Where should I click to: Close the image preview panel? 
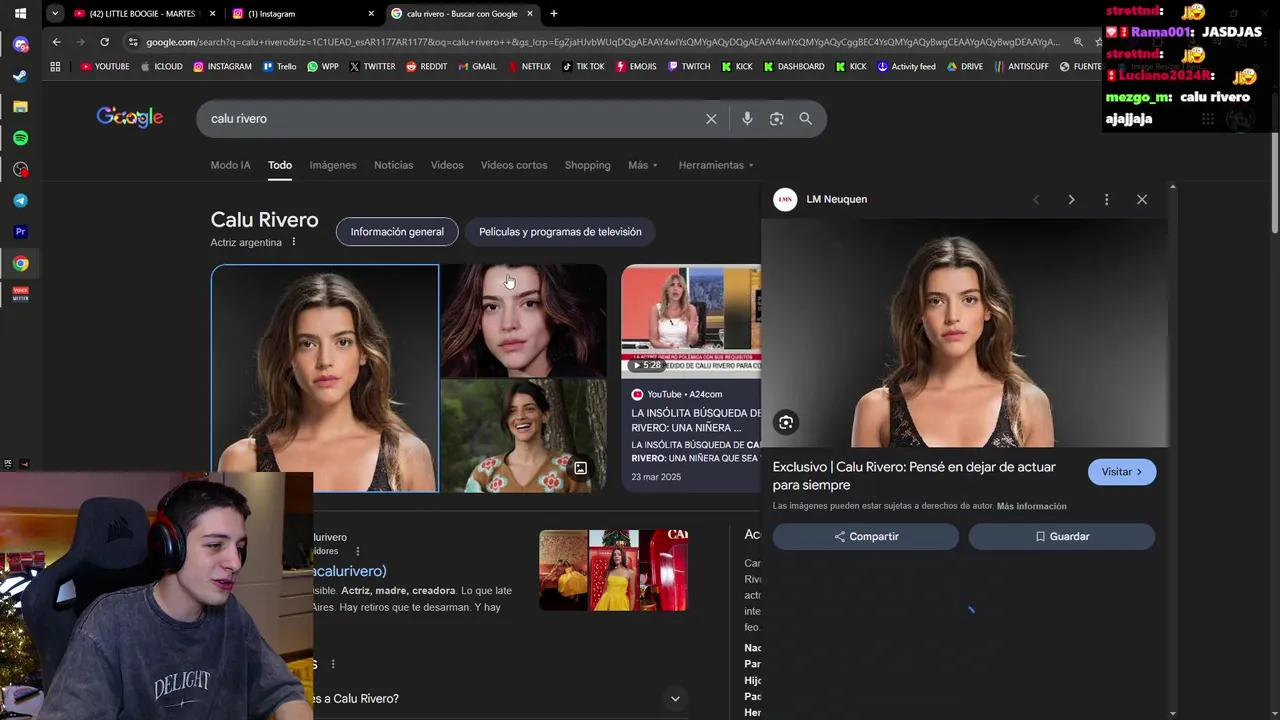click(1142, 200)
